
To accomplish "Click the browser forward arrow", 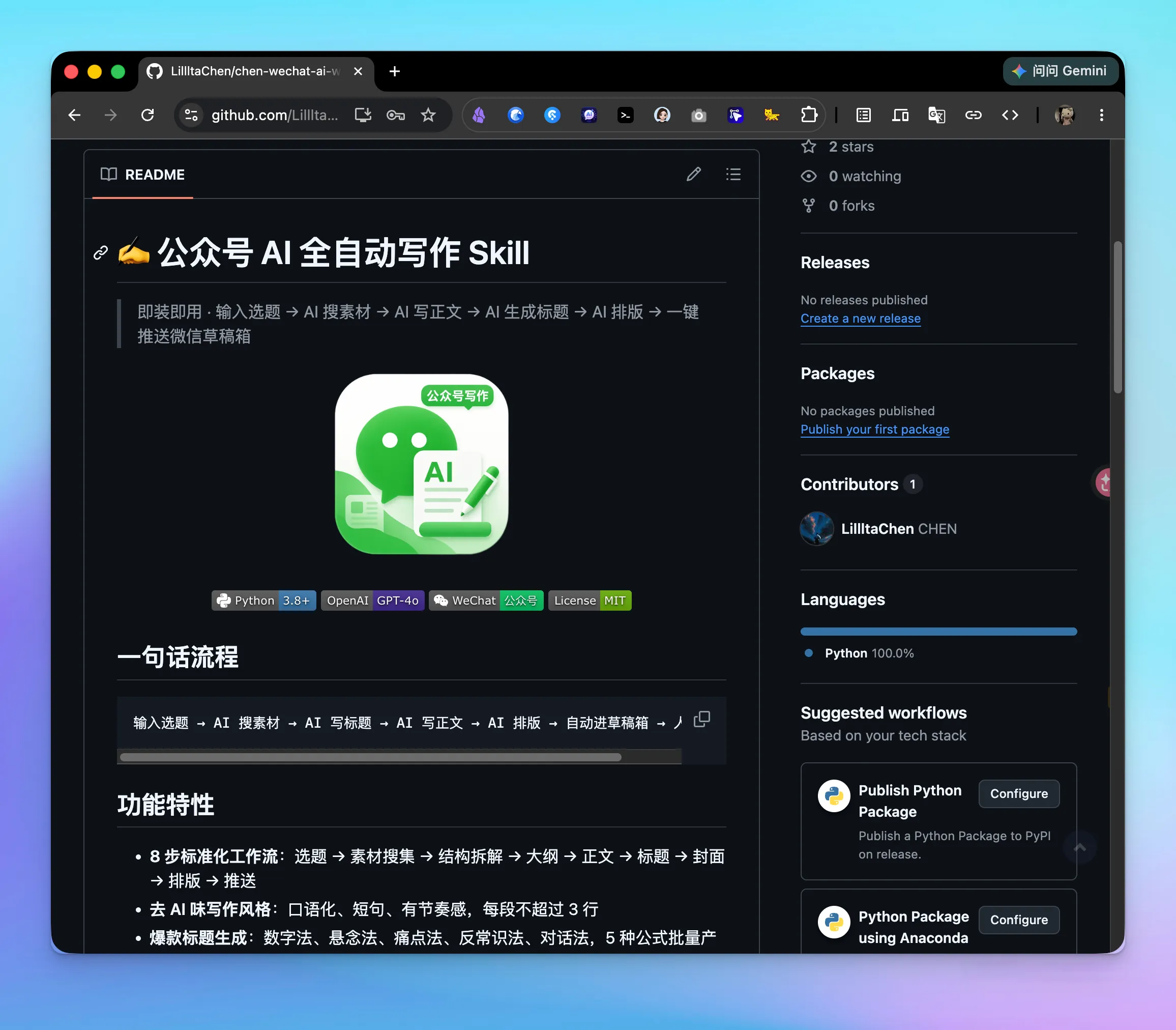I will coord(110,115).
